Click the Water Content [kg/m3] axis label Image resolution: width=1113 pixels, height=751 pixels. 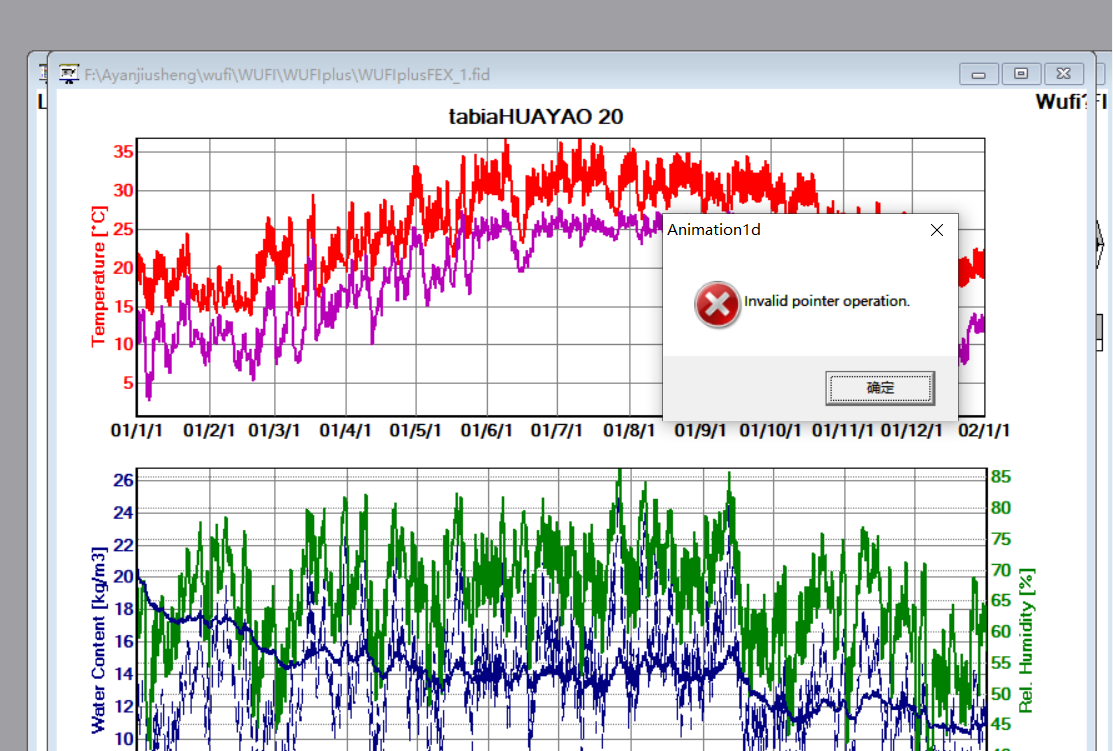tap(98, 639)
